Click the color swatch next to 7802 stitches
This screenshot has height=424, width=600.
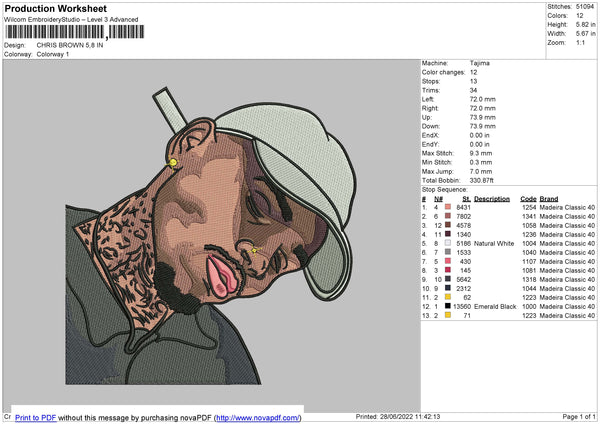(x=448, y=216)
